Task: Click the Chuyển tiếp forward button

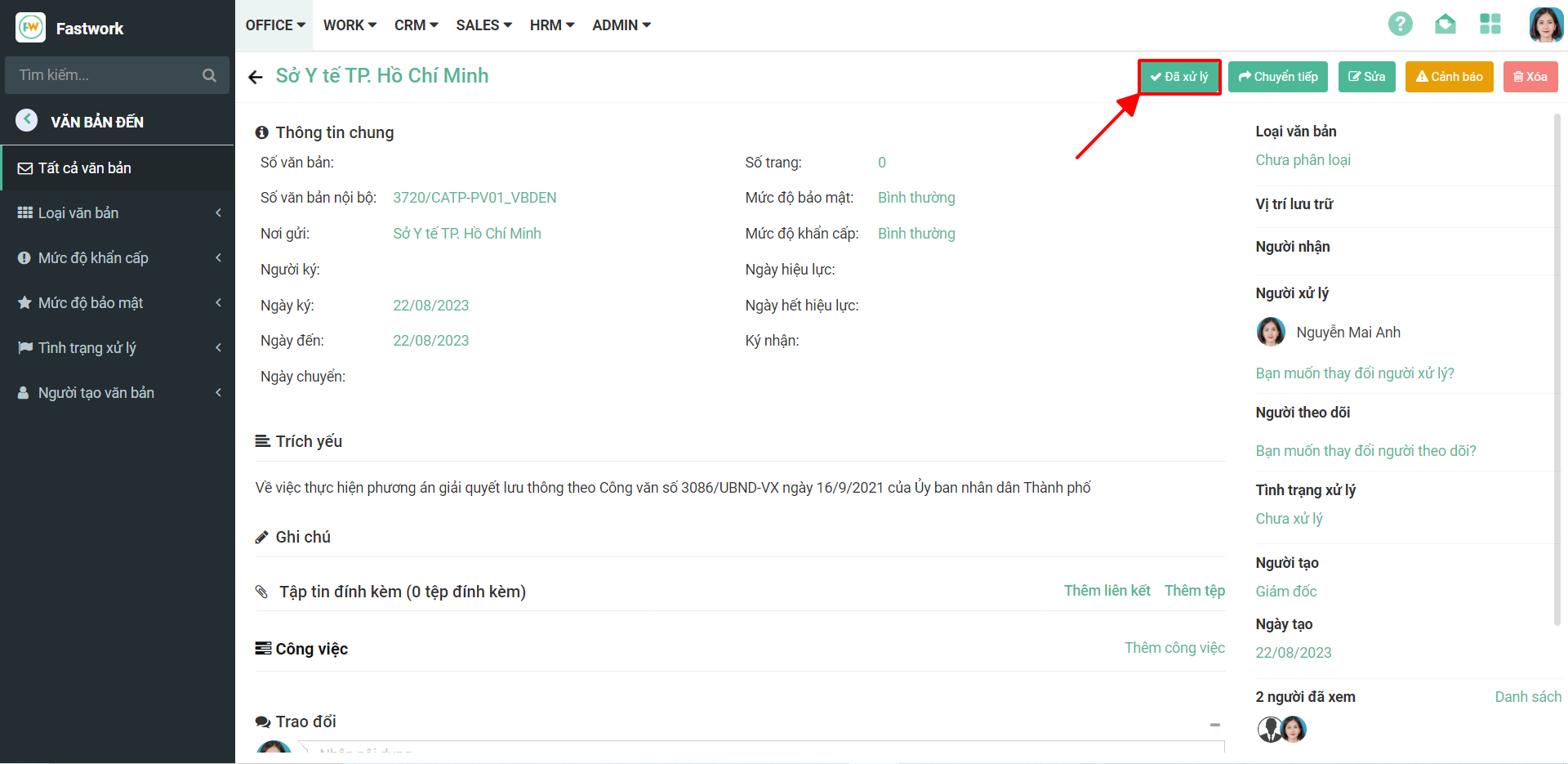Action: pyautogui.click(x=1277, y=77)
